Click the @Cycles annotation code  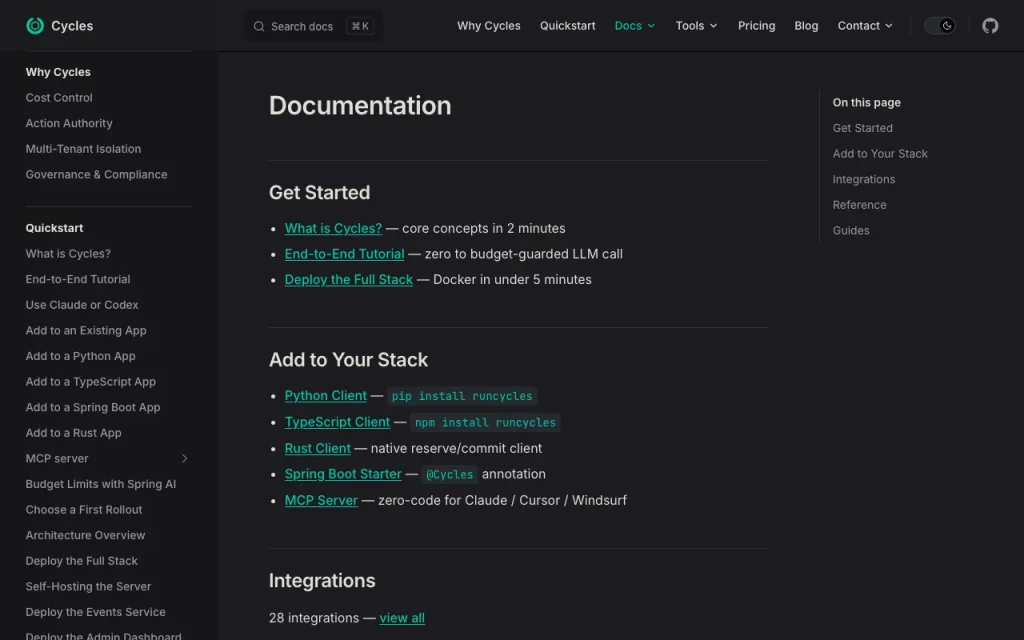point(449,475)
